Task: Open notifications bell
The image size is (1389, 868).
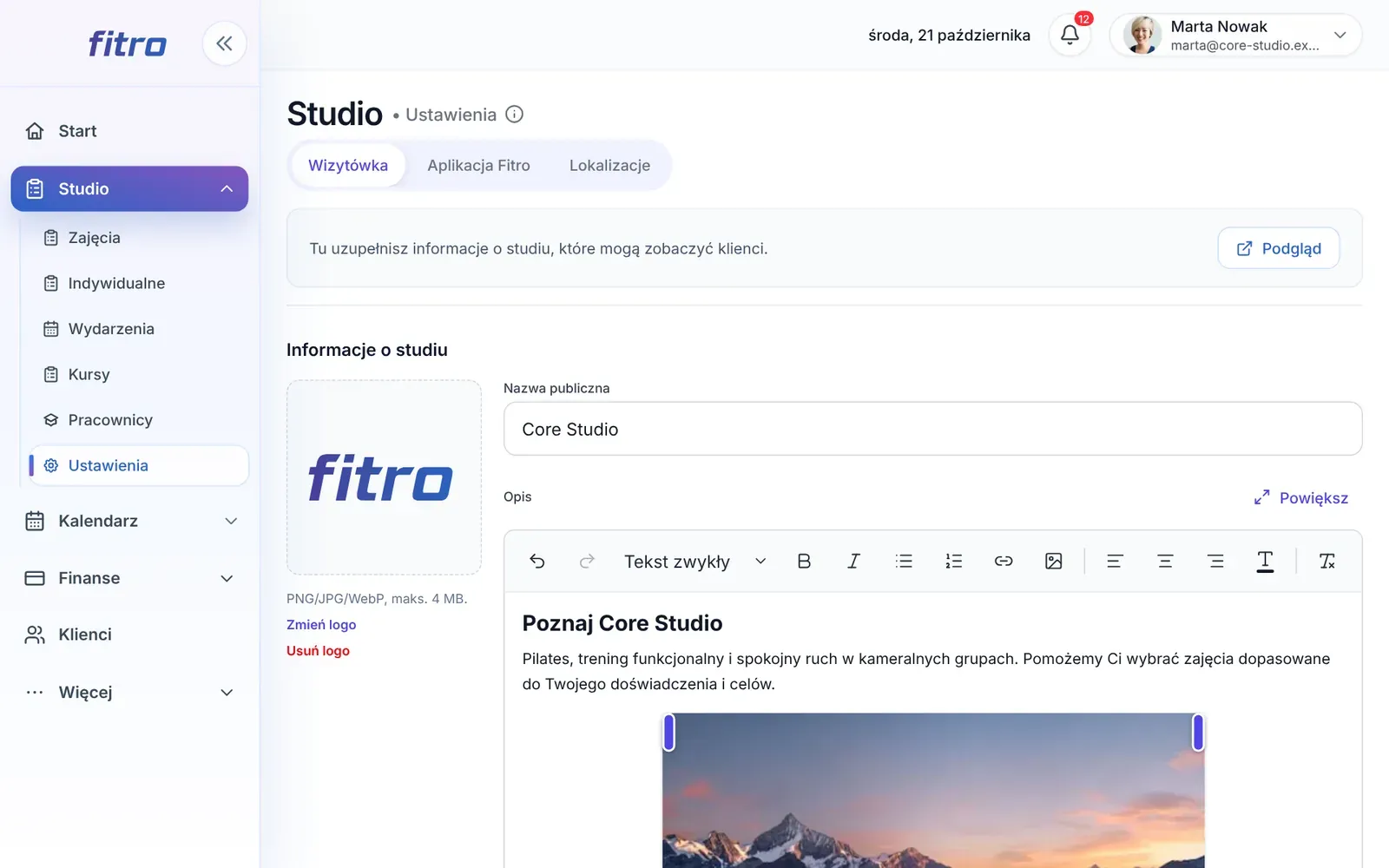Action: pos(1070,35)
